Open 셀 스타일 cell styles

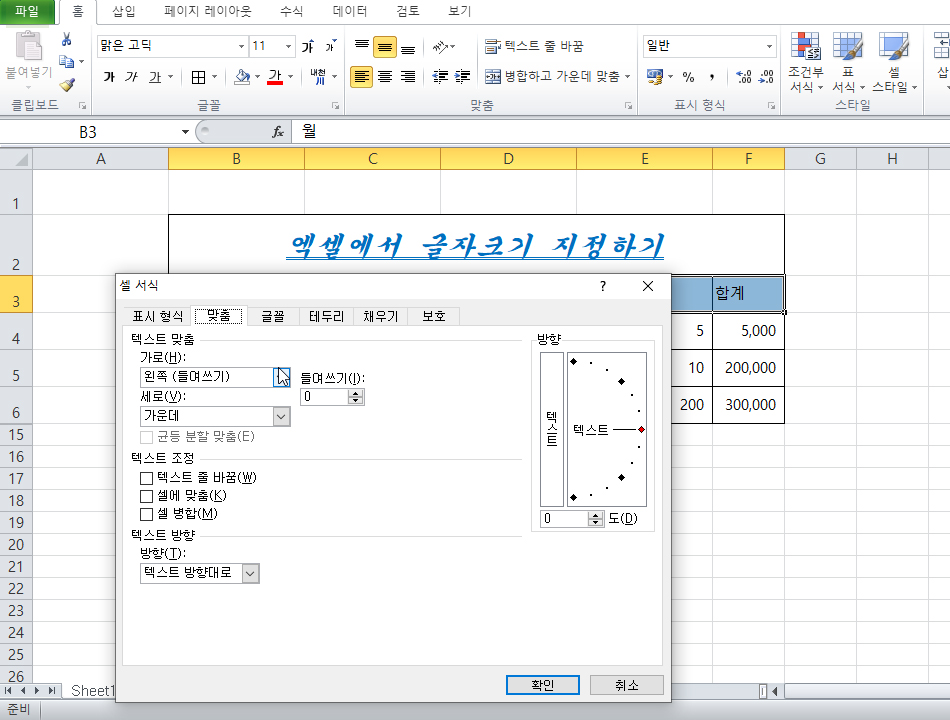tap(894, 62)
